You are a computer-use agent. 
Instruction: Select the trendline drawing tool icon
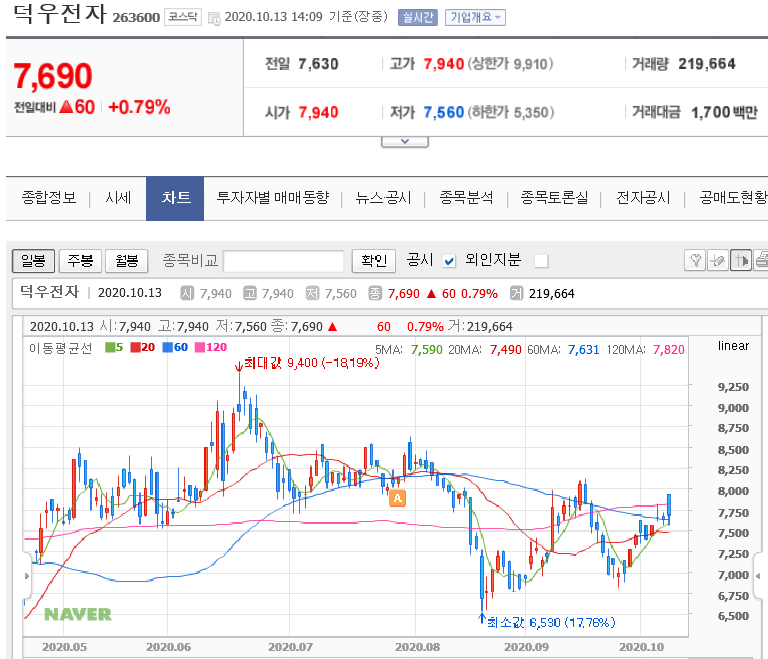click(718, 260)
